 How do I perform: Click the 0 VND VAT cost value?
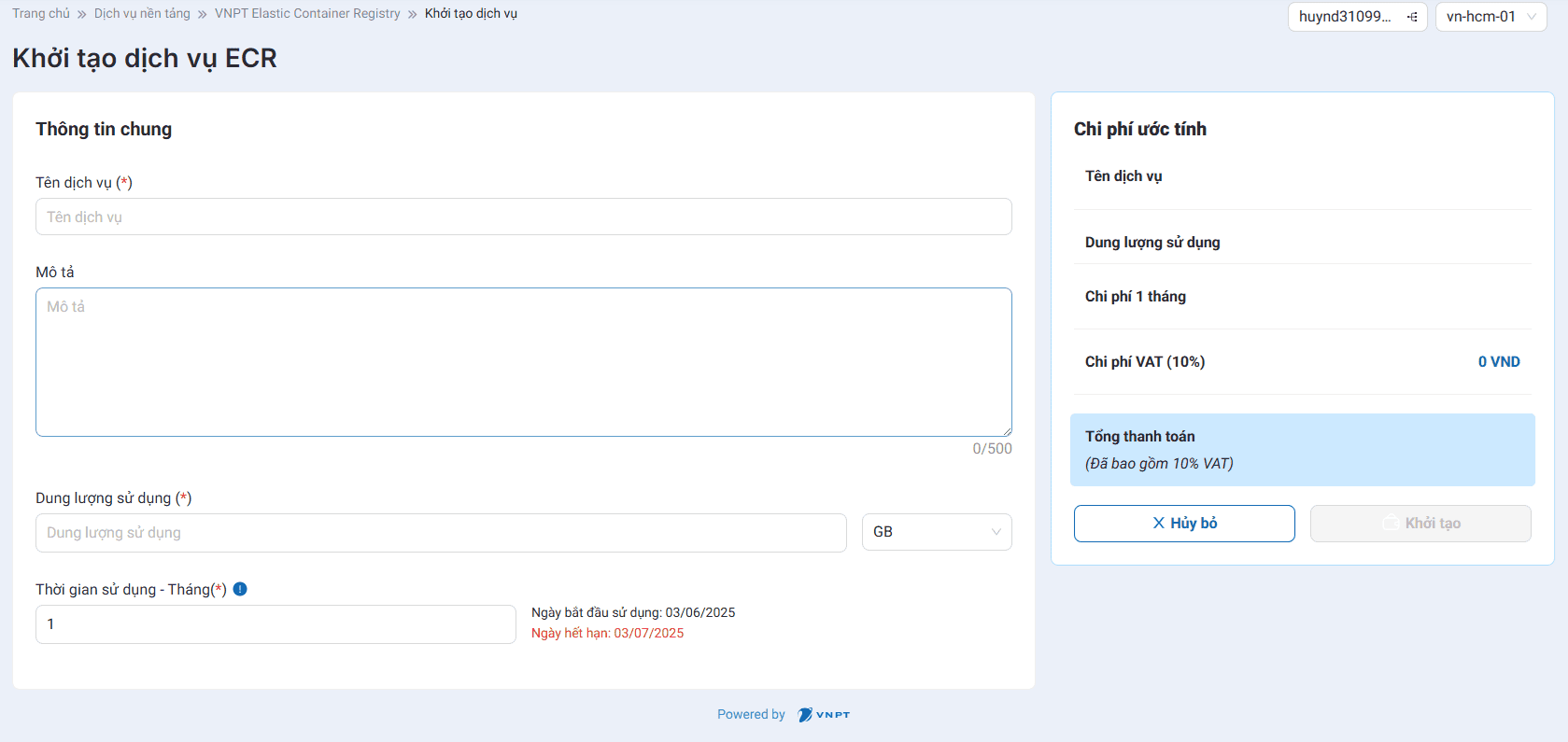coord(1498,362)
